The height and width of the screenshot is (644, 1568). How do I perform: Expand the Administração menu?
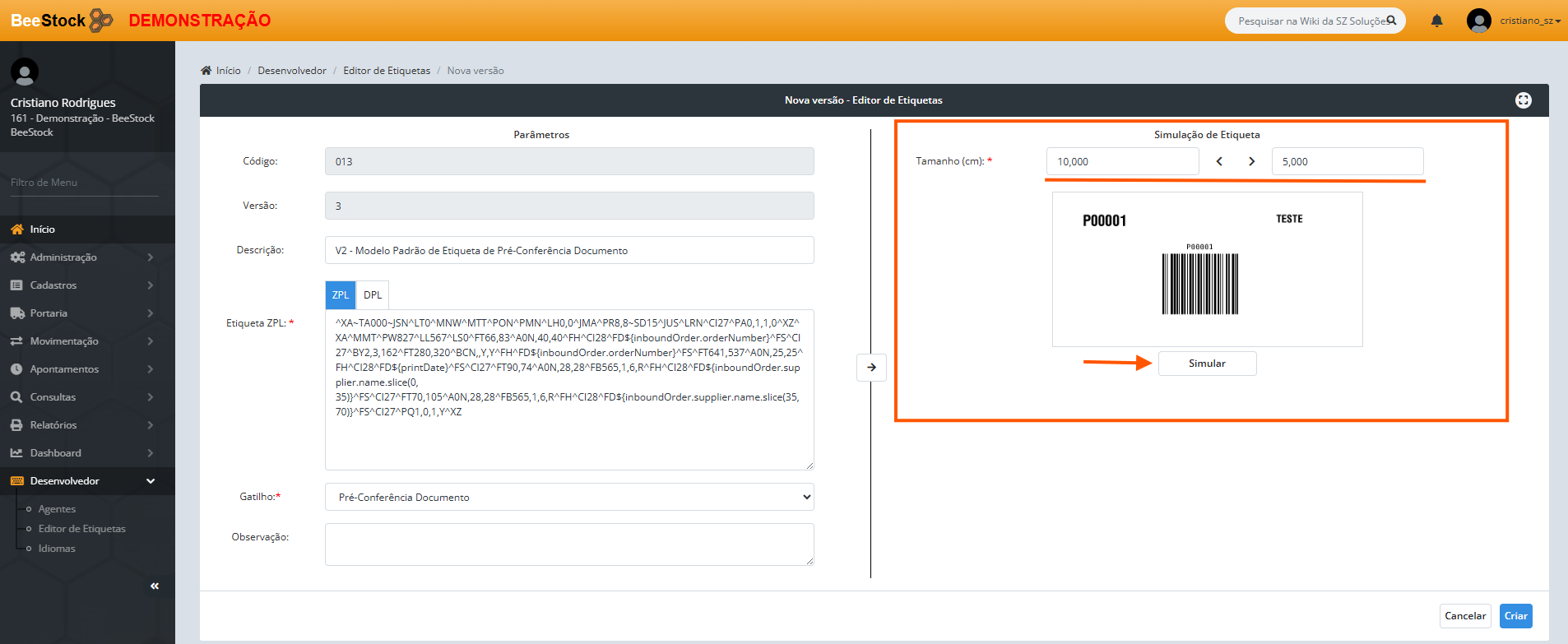pos(82,257)
